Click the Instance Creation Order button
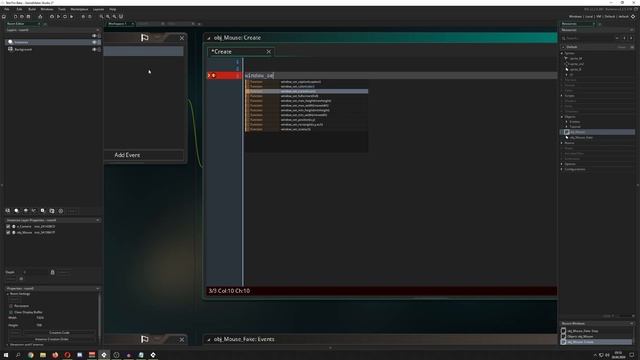 click(52, 339)
